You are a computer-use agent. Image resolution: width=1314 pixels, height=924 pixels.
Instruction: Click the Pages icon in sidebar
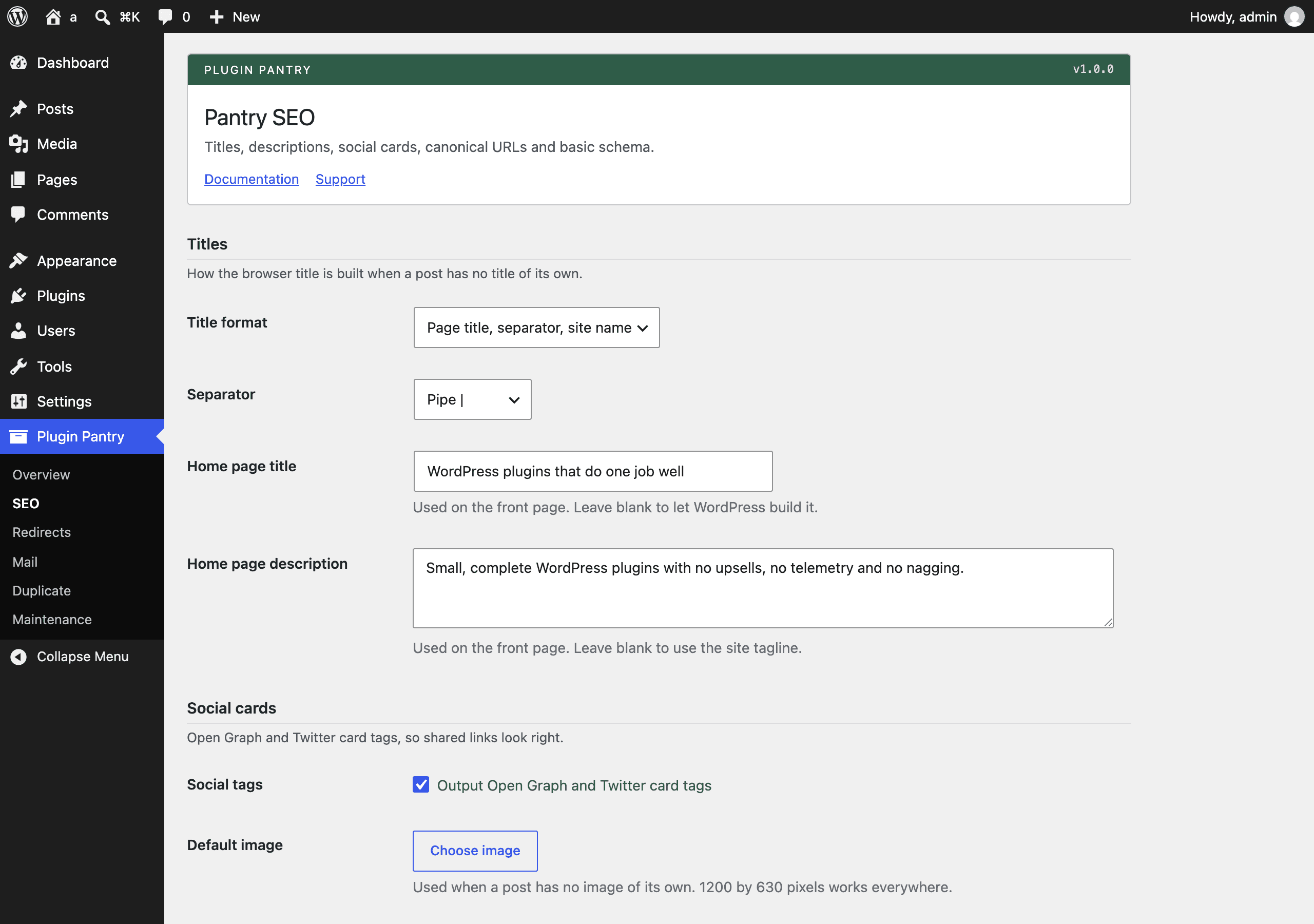[18, 180]
